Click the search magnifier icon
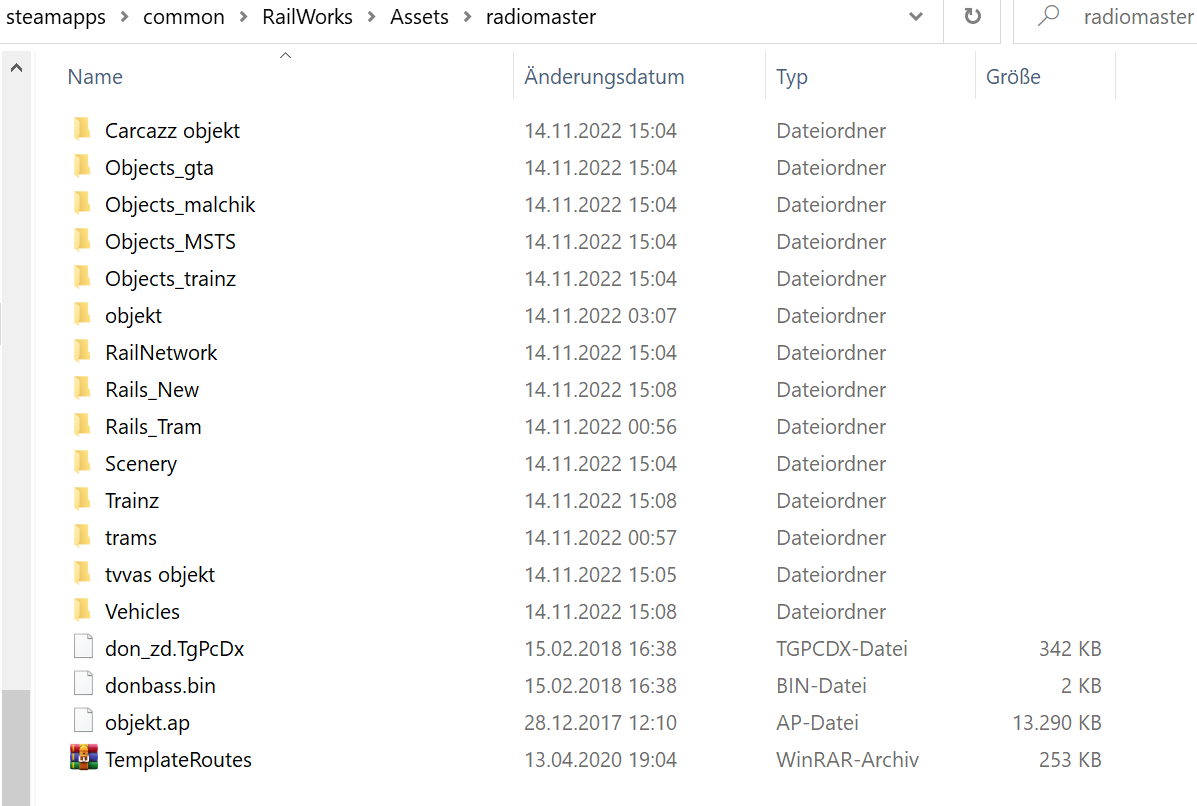This screenshot has height=806, width=1197. 1049,15
